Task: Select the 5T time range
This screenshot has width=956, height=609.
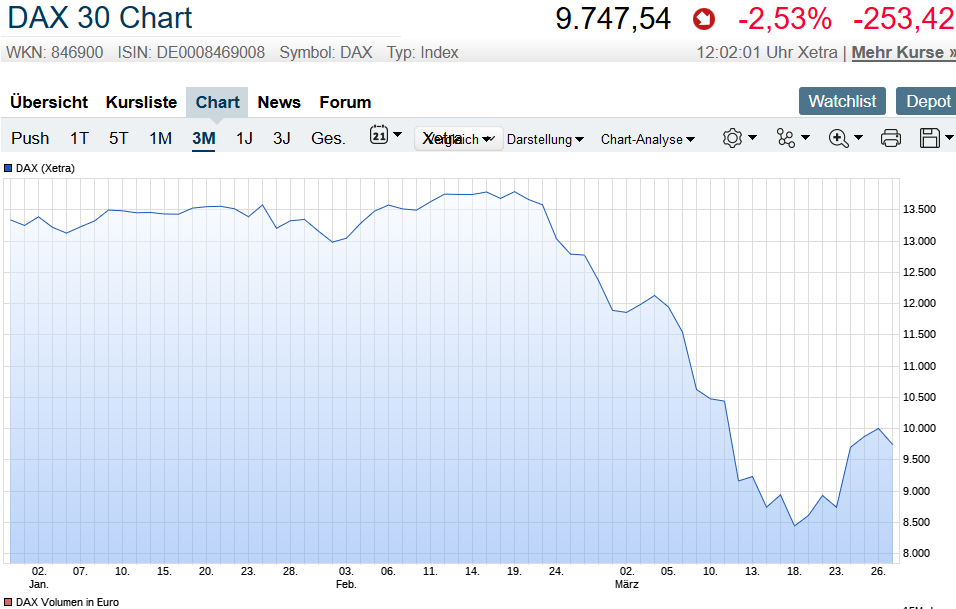Action: coord(119,138)
